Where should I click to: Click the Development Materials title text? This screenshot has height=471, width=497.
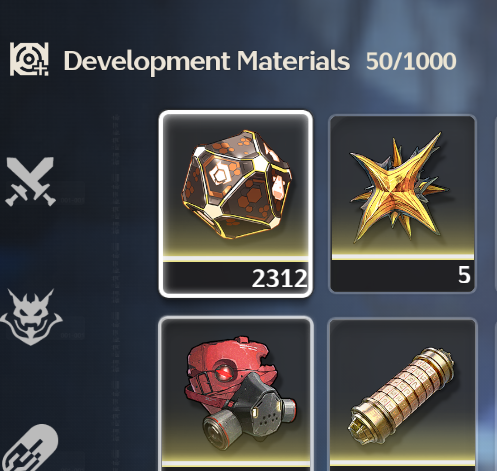(207, 62)
